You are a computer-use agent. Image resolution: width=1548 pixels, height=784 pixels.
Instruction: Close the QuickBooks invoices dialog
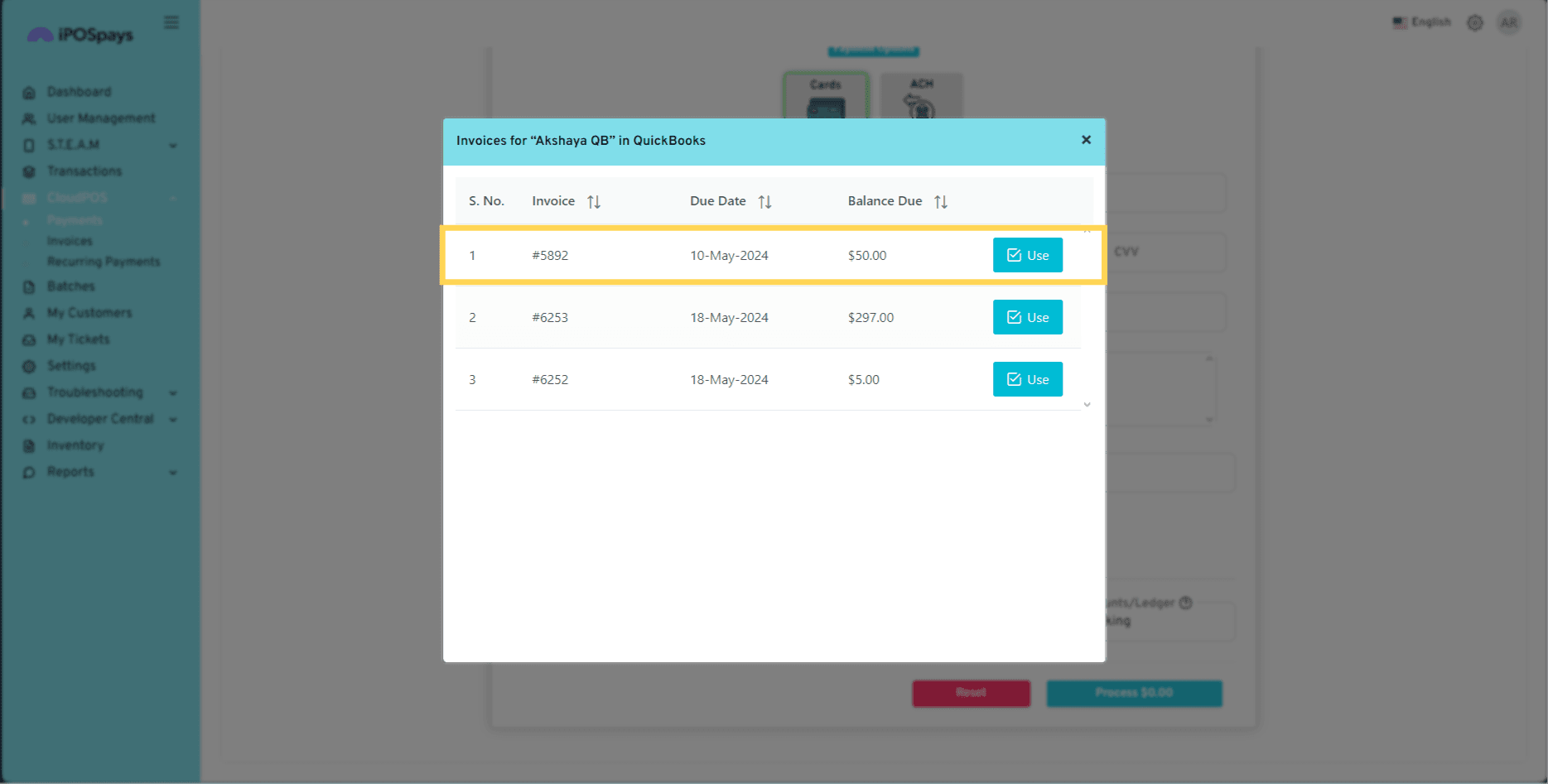pos(1086,140)
